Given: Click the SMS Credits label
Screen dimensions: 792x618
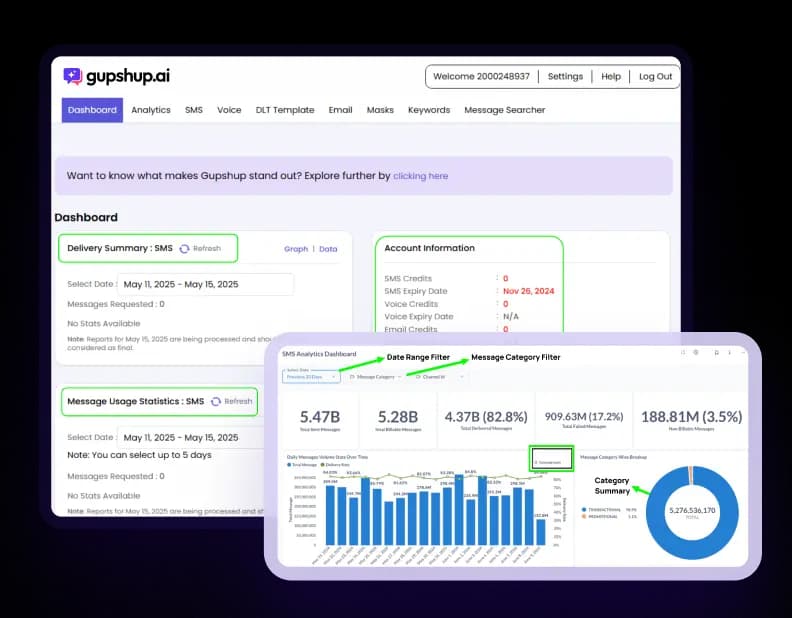Looking at the screenshot, I should (408, 279).
